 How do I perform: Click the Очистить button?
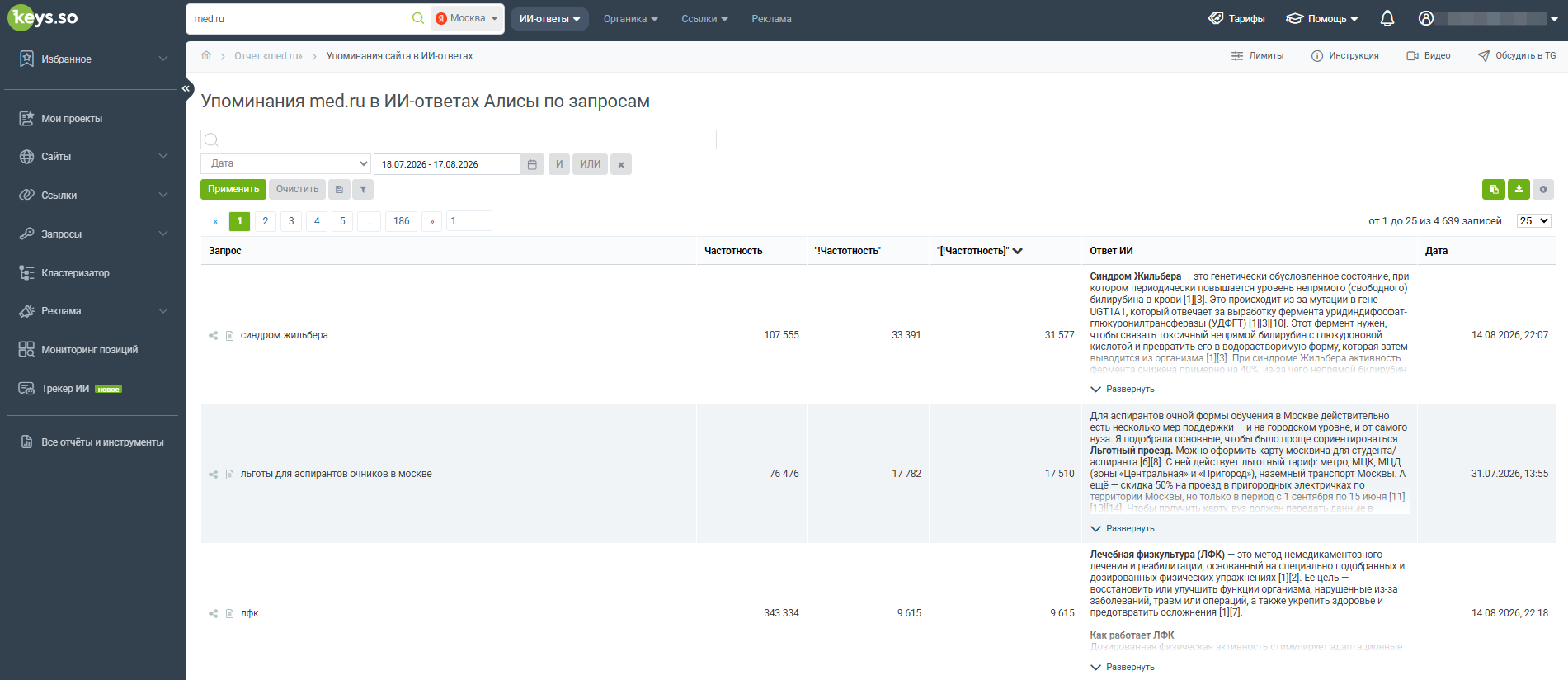[297, 189]
